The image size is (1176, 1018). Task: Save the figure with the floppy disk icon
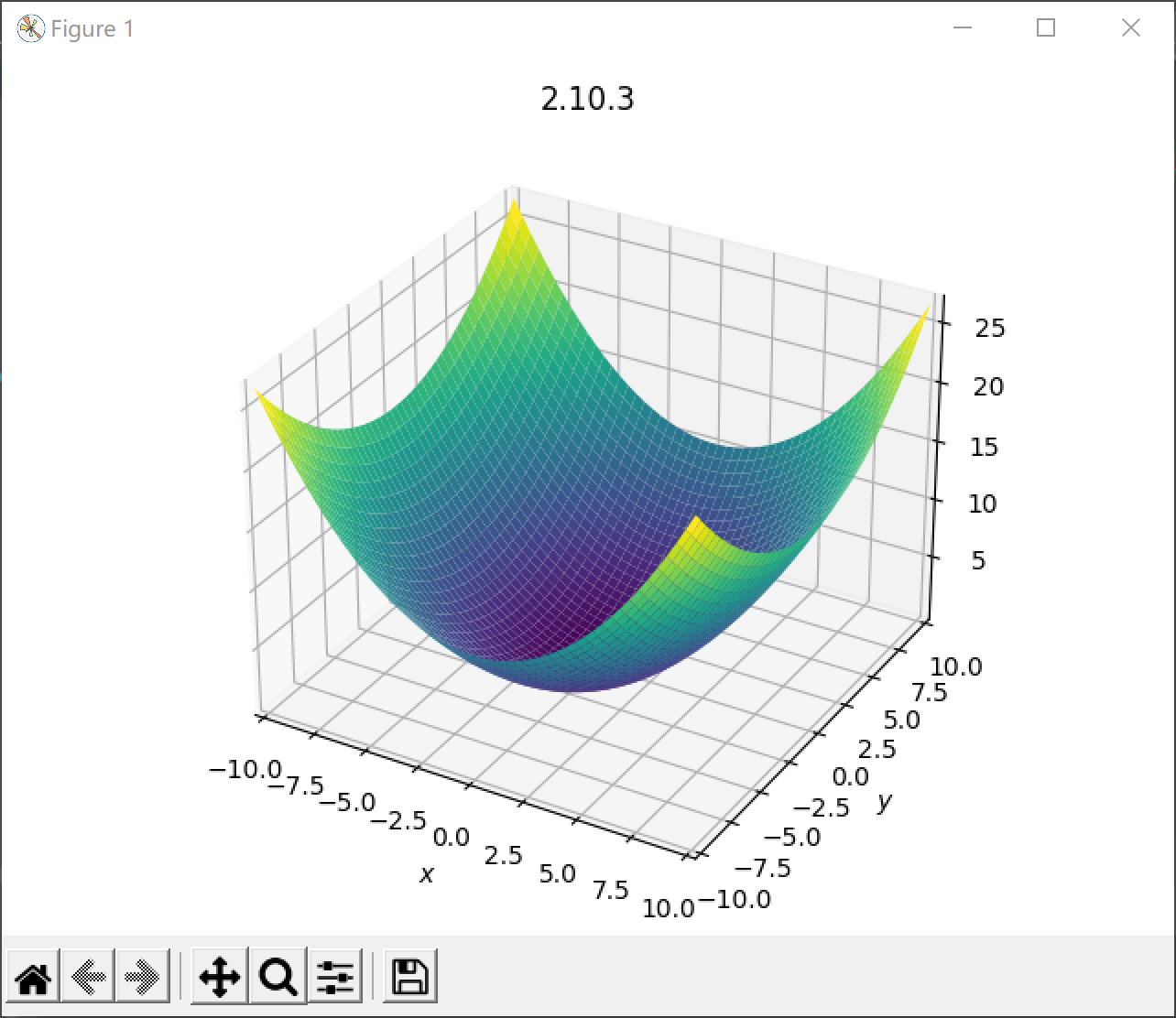click(410, 977)
